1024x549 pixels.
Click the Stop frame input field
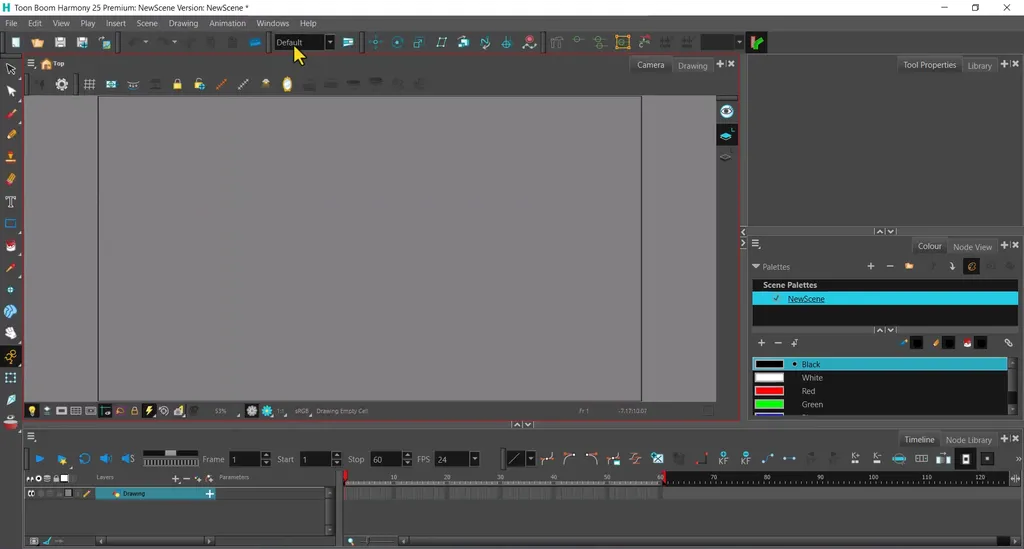tap(385, 459)
